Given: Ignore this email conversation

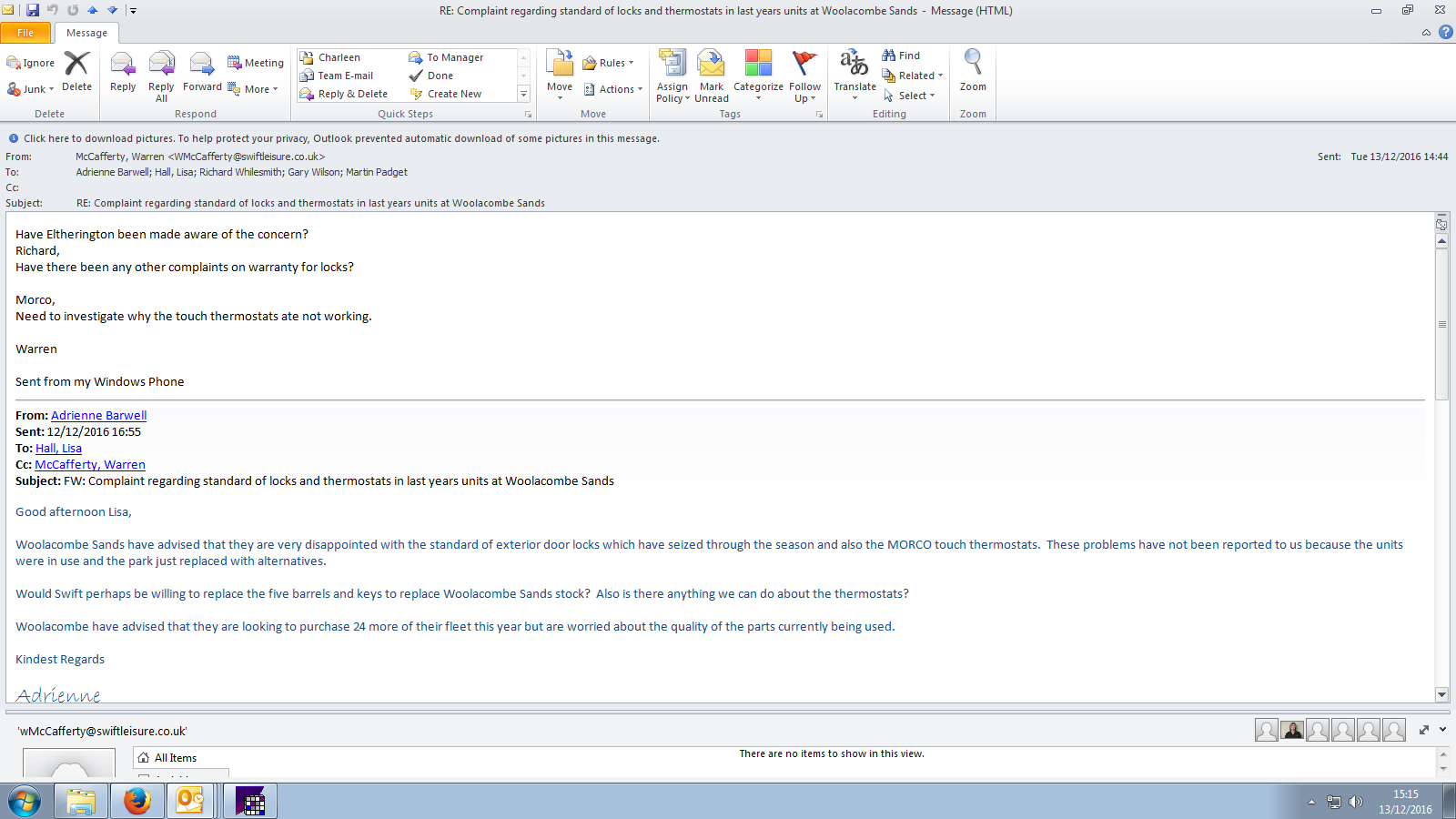Looking at the screenshot, I should (x=31, y=63).
